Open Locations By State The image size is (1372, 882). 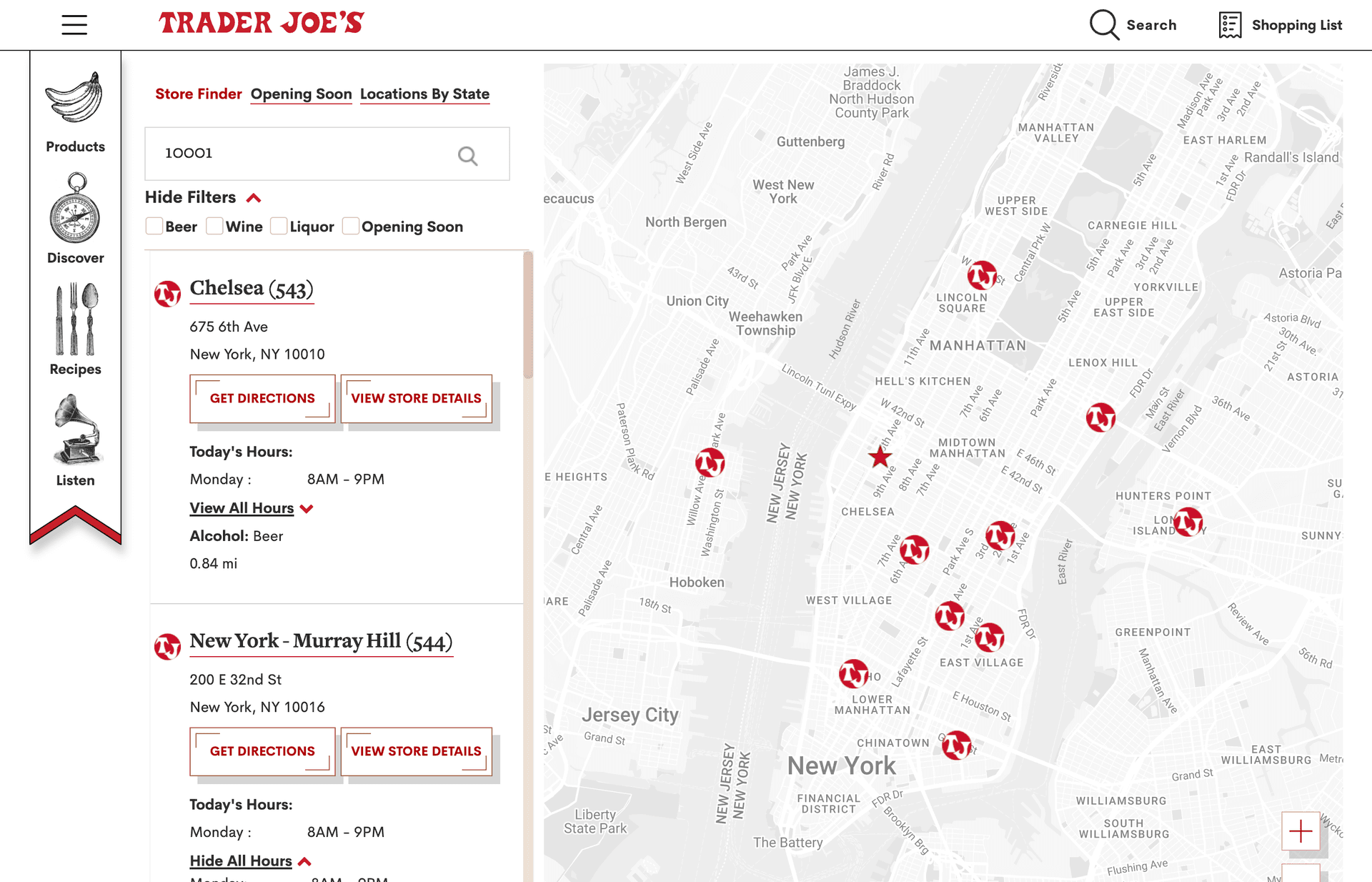[425, 94]
